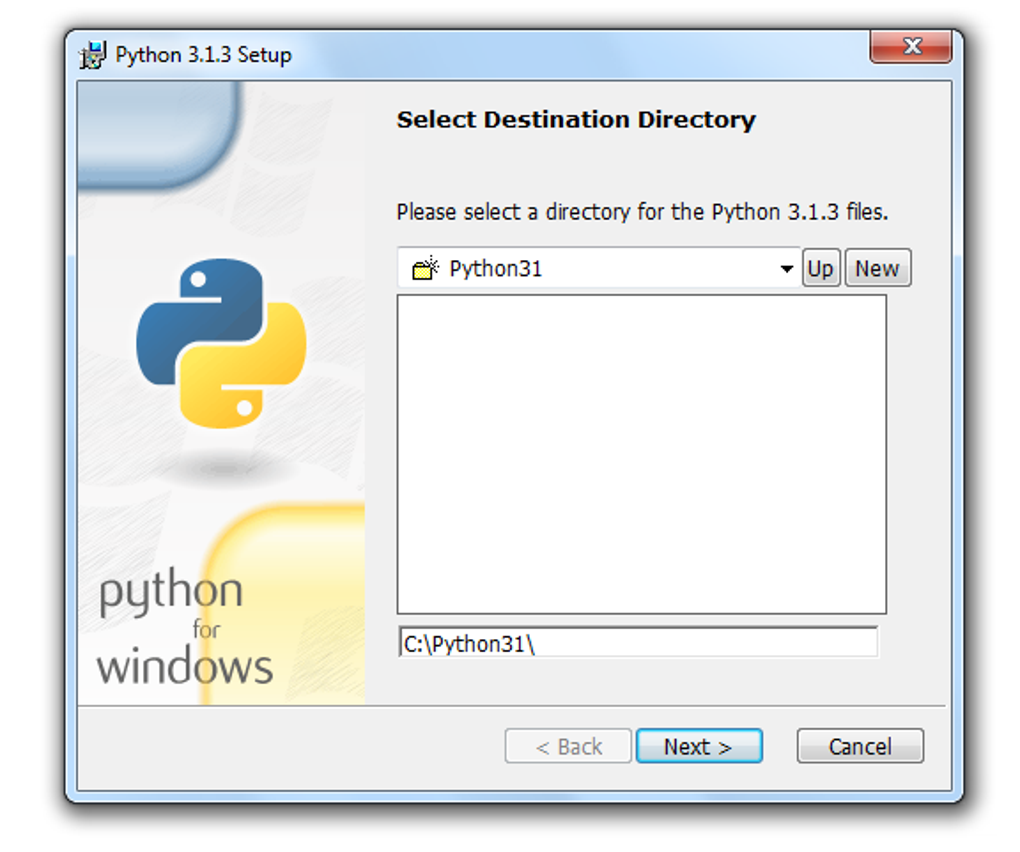Screen dimensions: 1020x852
Task: Close the Python 3.1.3 Setup window
Action: point(911,46)
